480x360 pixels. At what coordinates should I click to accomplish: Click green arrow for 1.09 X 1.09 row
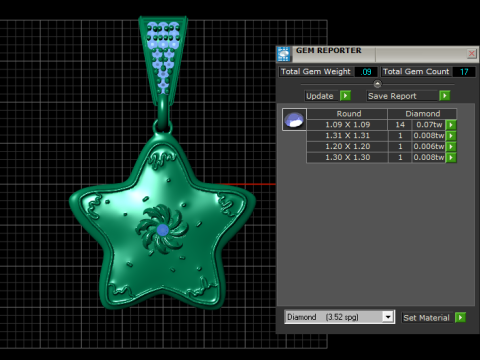pos(451,125)
